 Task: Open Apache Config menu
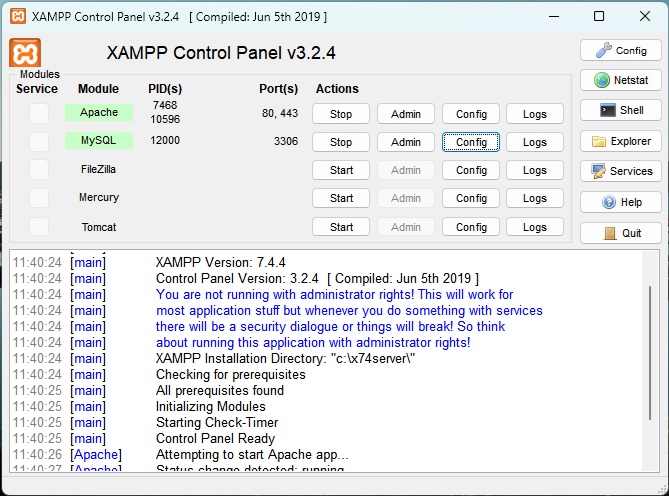click(471, 114)
